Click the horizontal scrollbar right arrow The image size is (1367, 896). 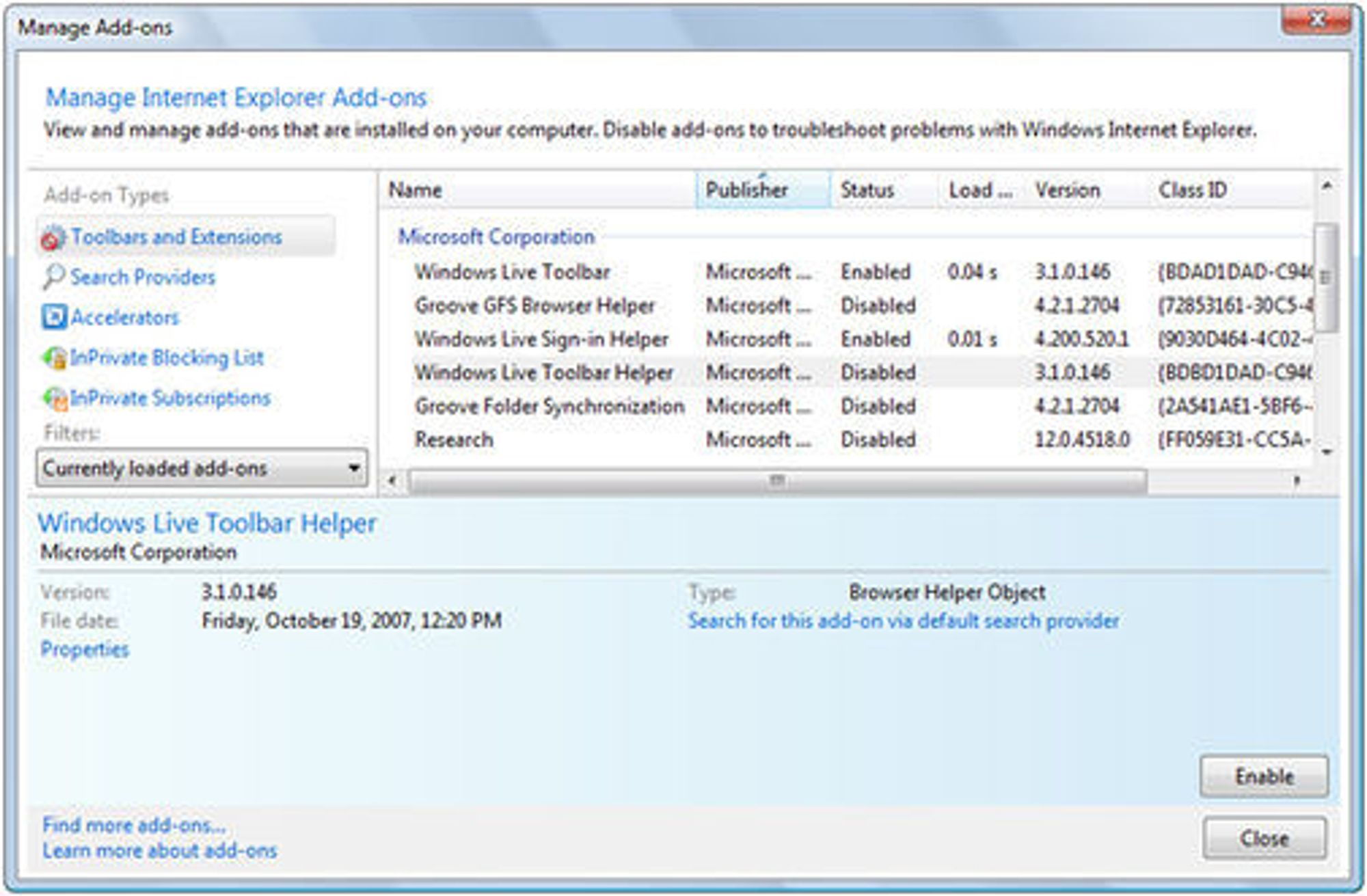[1297, 480]
